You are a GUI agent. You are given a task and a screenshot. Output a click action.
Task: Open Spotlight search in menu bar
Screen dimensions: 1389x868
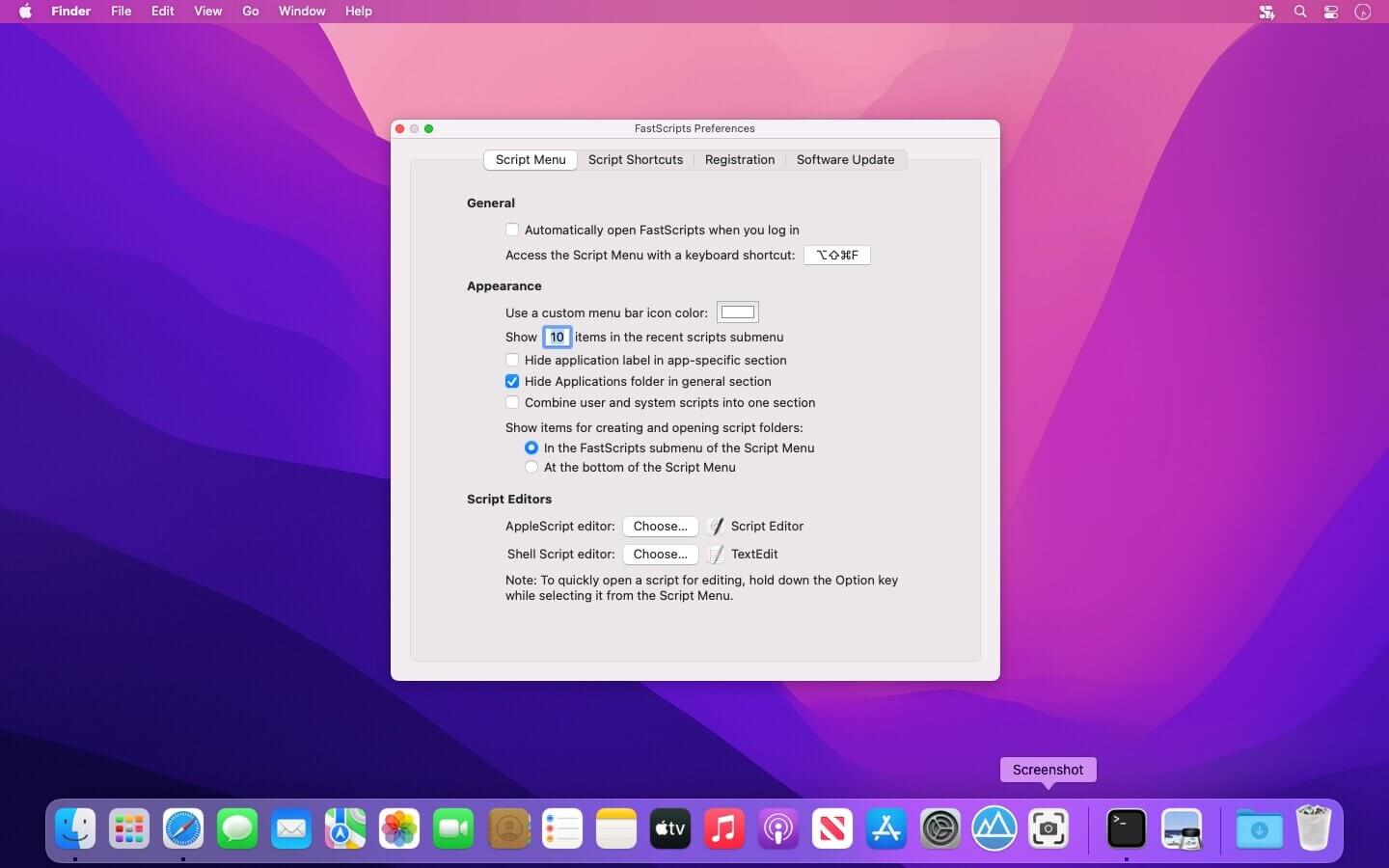click(x=1300, y=12)
